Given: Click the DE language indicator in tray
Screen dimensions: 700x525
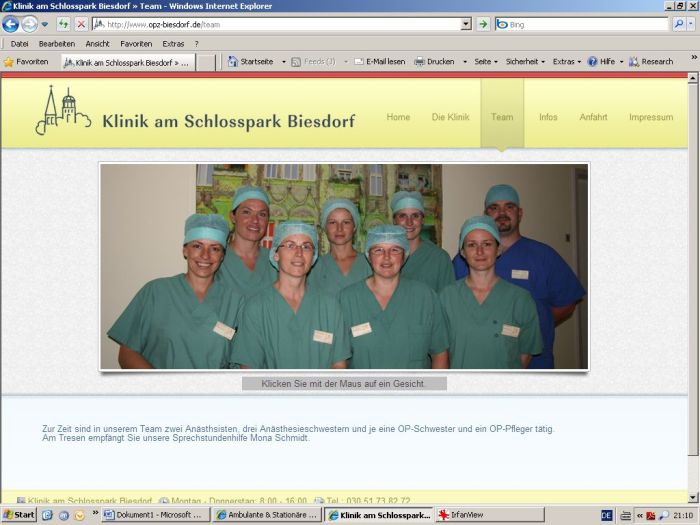Looking at the screenshot, I should pyautogui.click(x=606, y=515).
